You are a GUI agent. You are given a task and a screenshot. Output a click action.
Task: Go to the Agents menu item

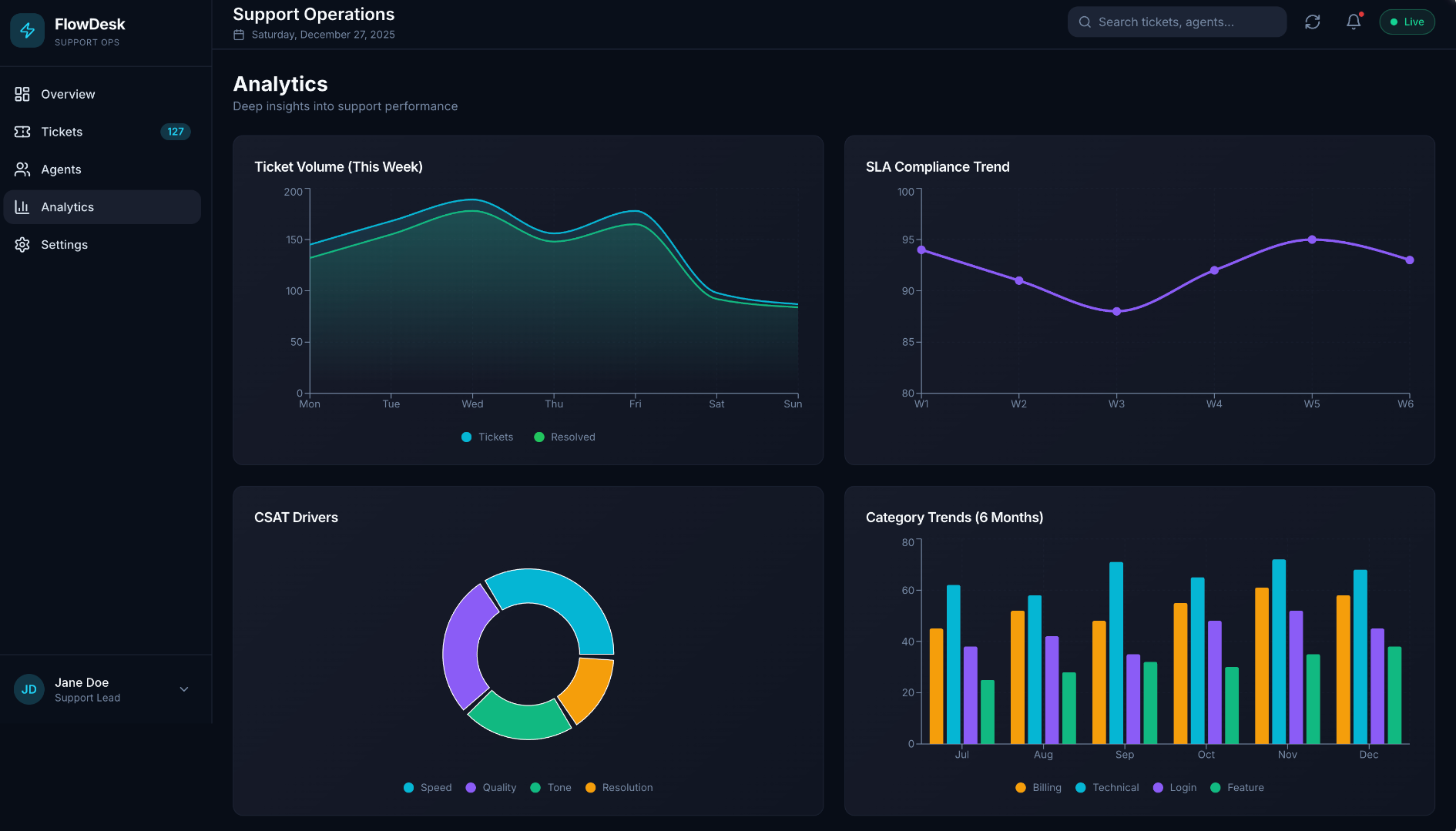[102, 169]
